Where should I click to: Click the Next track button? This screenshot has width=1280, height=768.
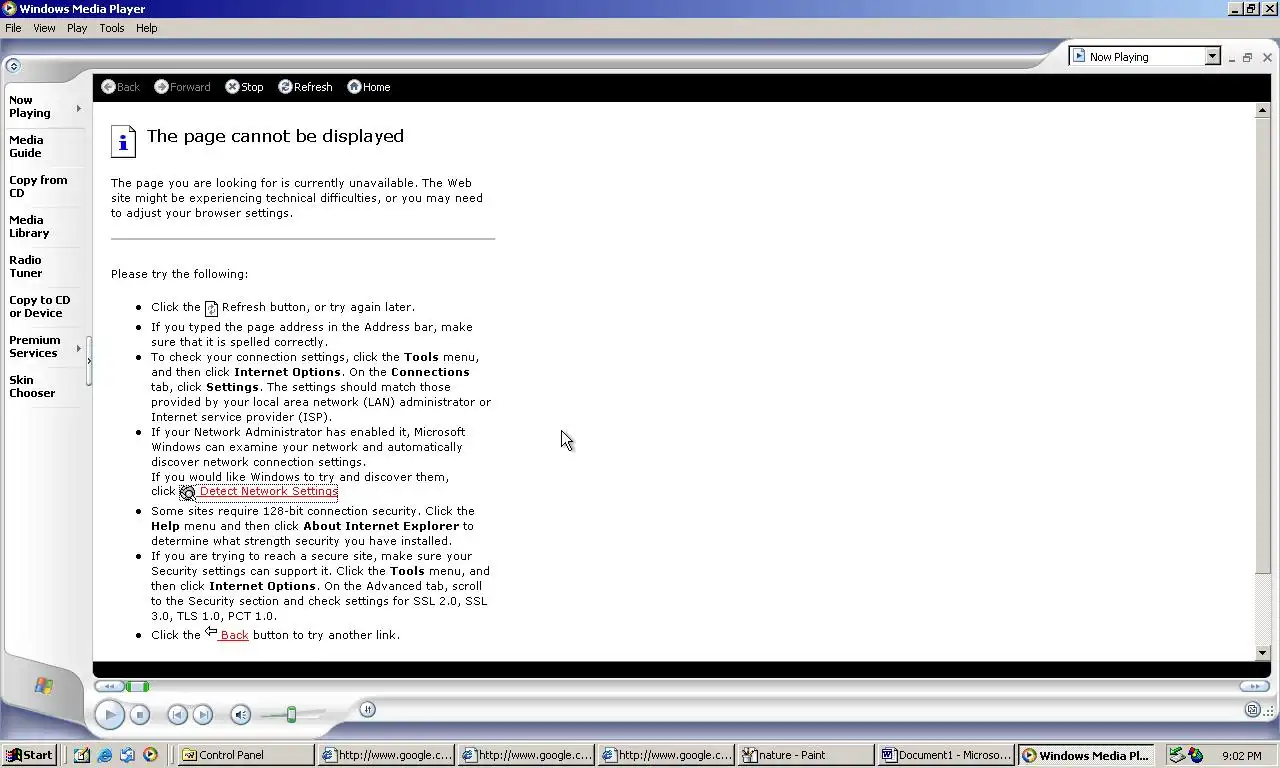point(203,715)
